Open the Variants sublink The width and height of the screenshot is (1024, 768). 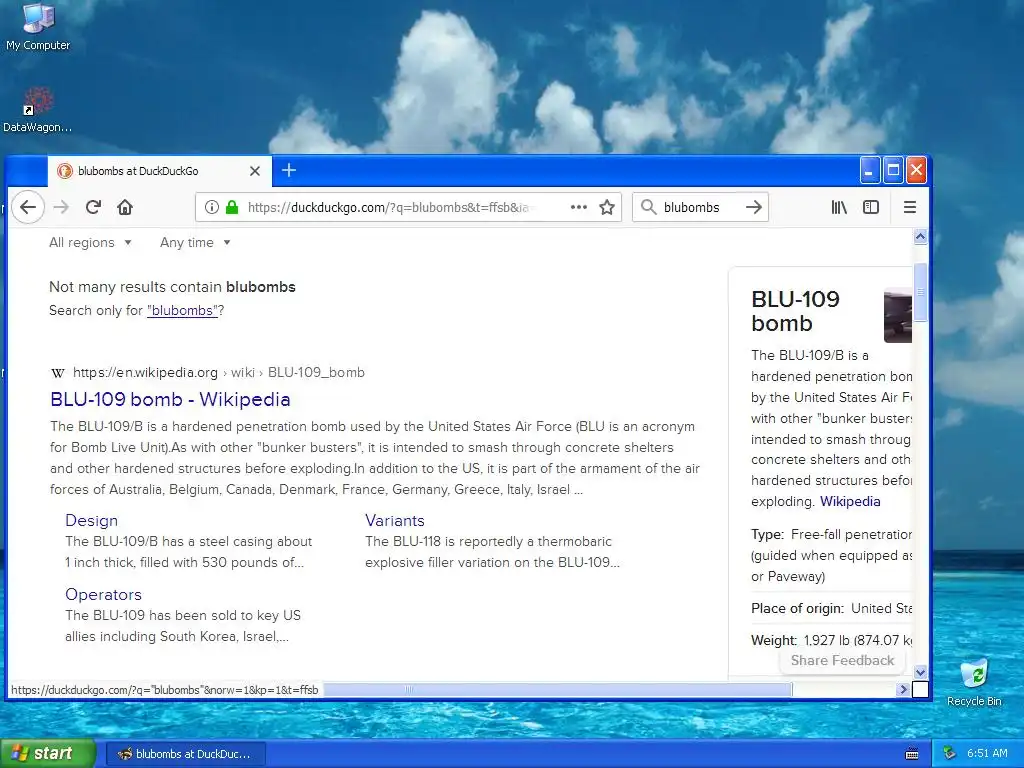click(x=395, y=520)
